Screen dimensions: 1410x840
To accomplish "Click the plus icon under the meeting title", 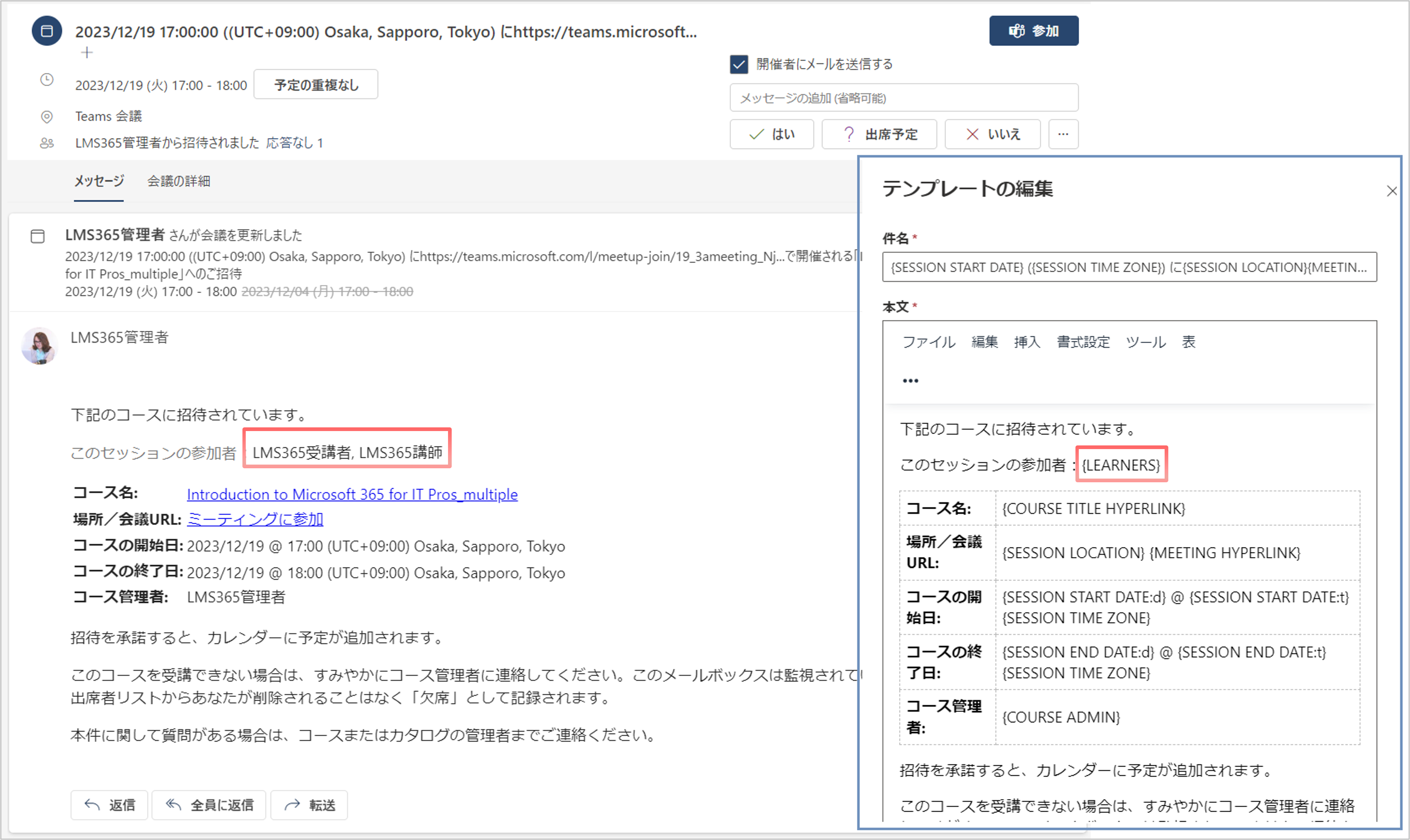I will [x=87, y=53].
